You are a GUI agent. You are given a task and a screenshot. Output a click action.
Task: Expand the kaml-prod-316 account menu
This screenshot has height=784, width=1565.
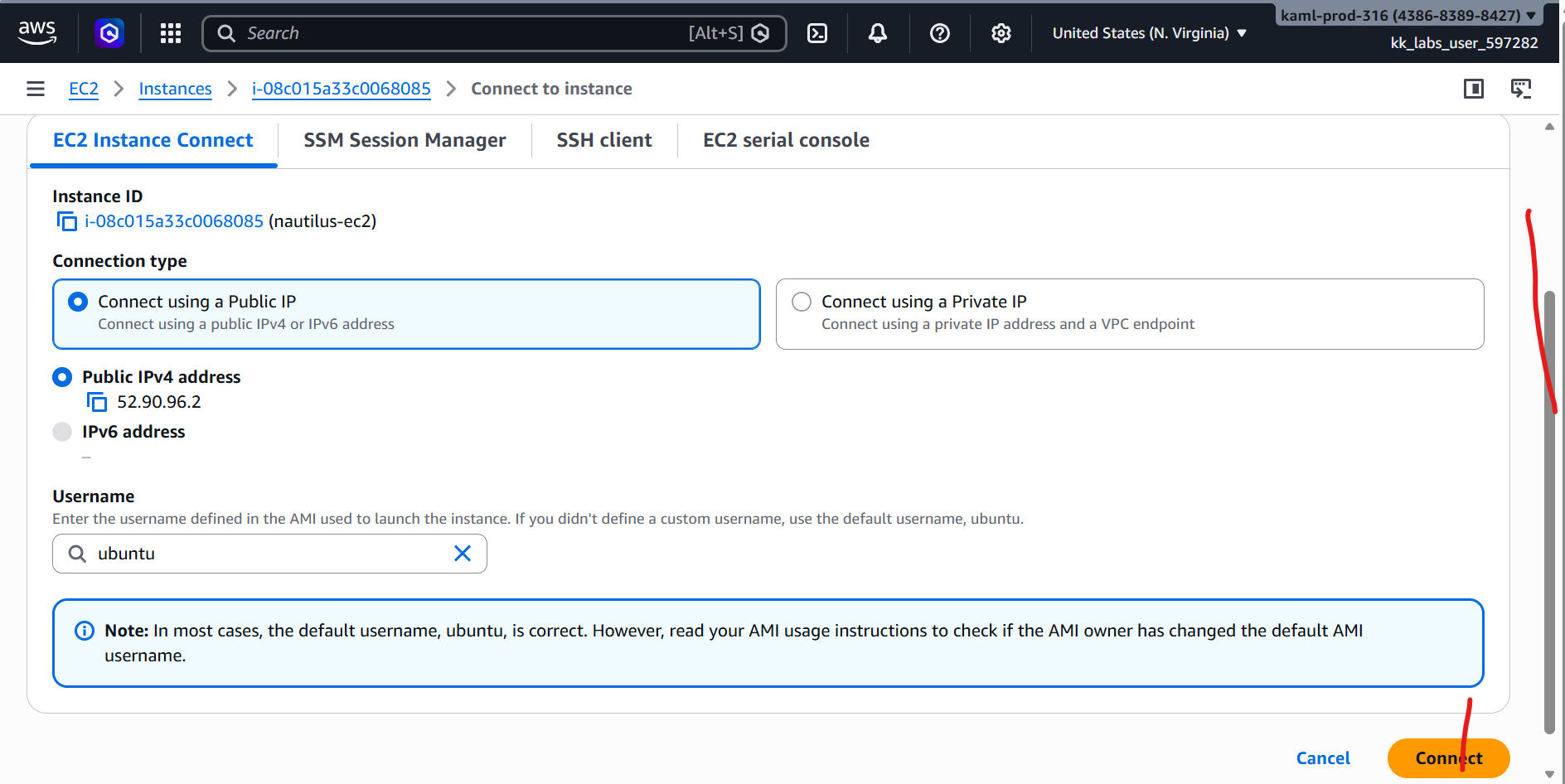pyautogui.click(x=1408, y=15)
